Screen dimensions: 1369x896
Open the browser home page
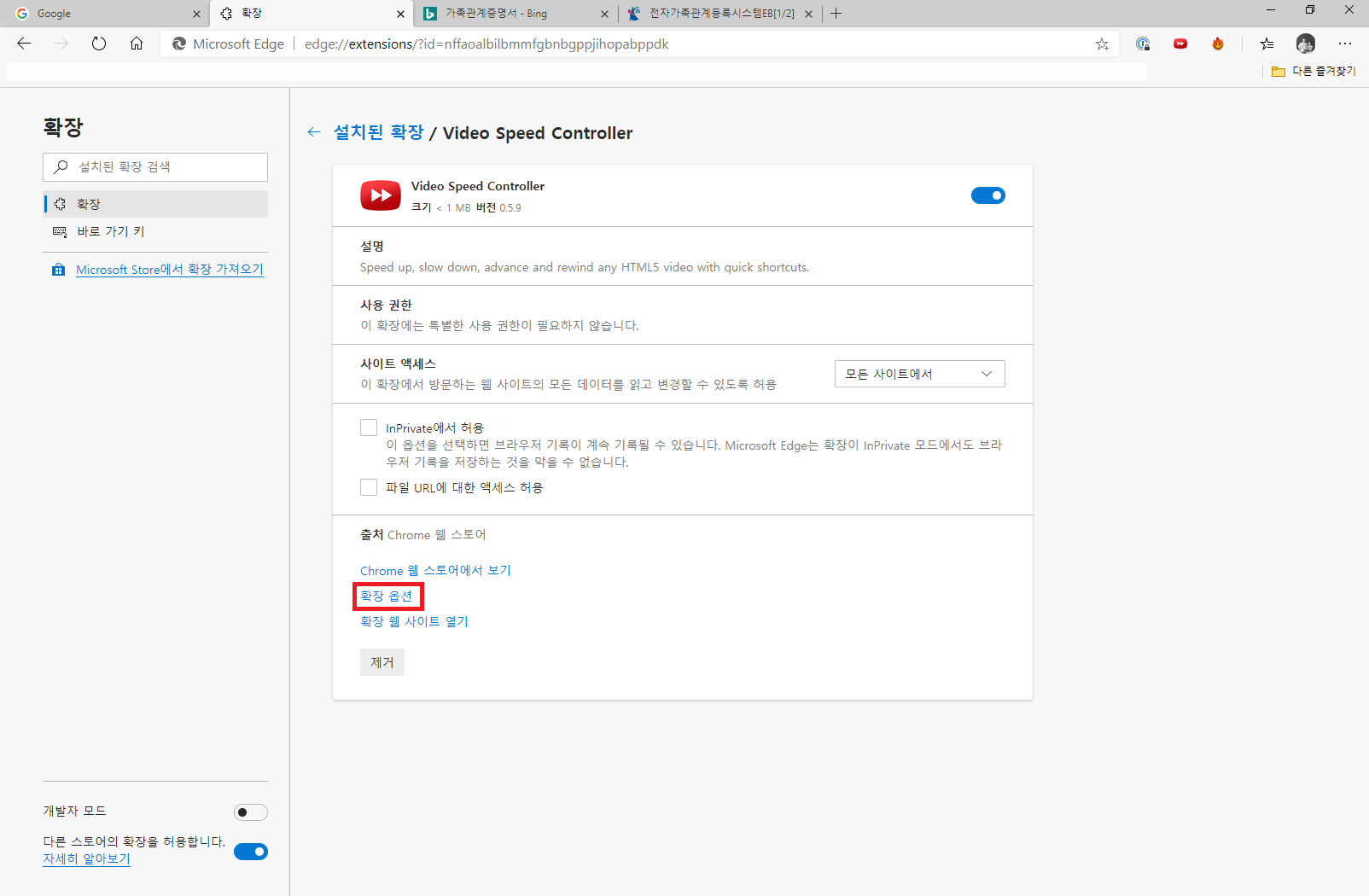[x=137, y=44]
